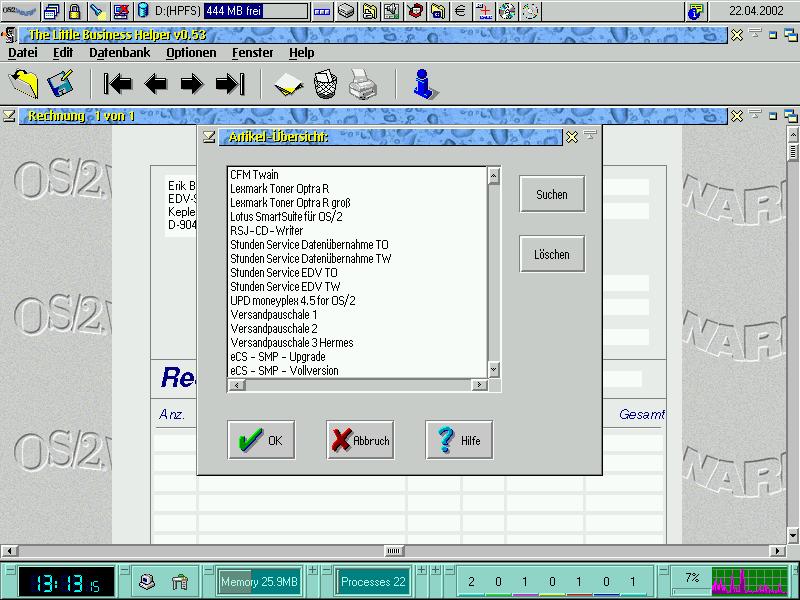Click the new document paper icon
Screen dimensions: 800x600
pos(289,84)
